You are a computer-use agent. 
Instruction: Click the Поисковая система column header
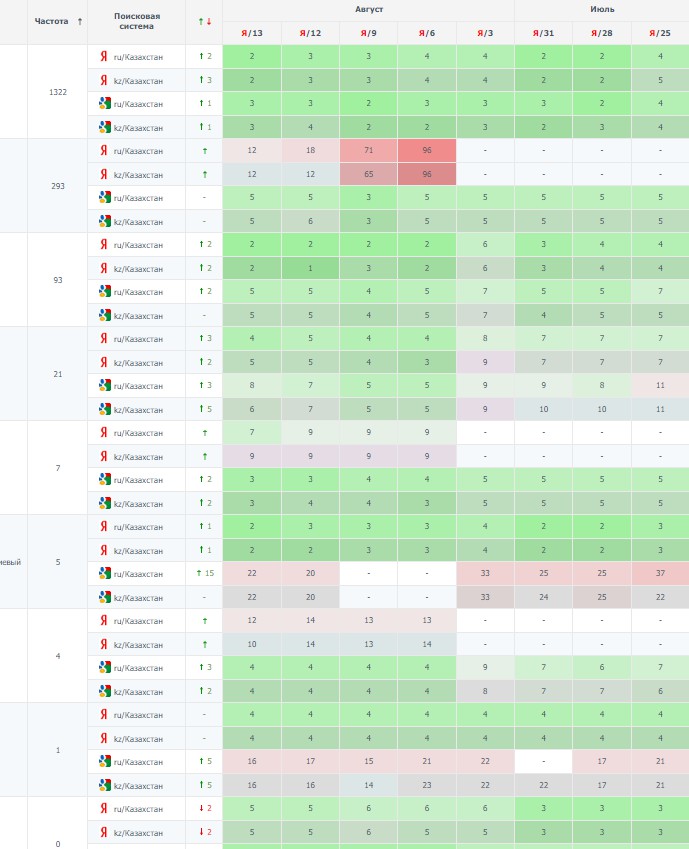(x=136, y=21)
